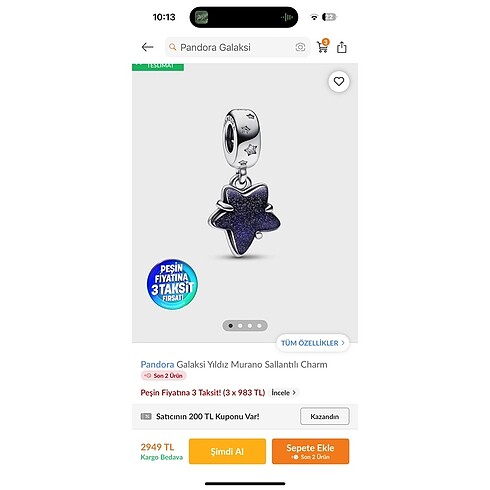Expand TÜM ÖZELLİKLER details
The height and width of the screenshot is (490, 490).
[x=313, y=343]
